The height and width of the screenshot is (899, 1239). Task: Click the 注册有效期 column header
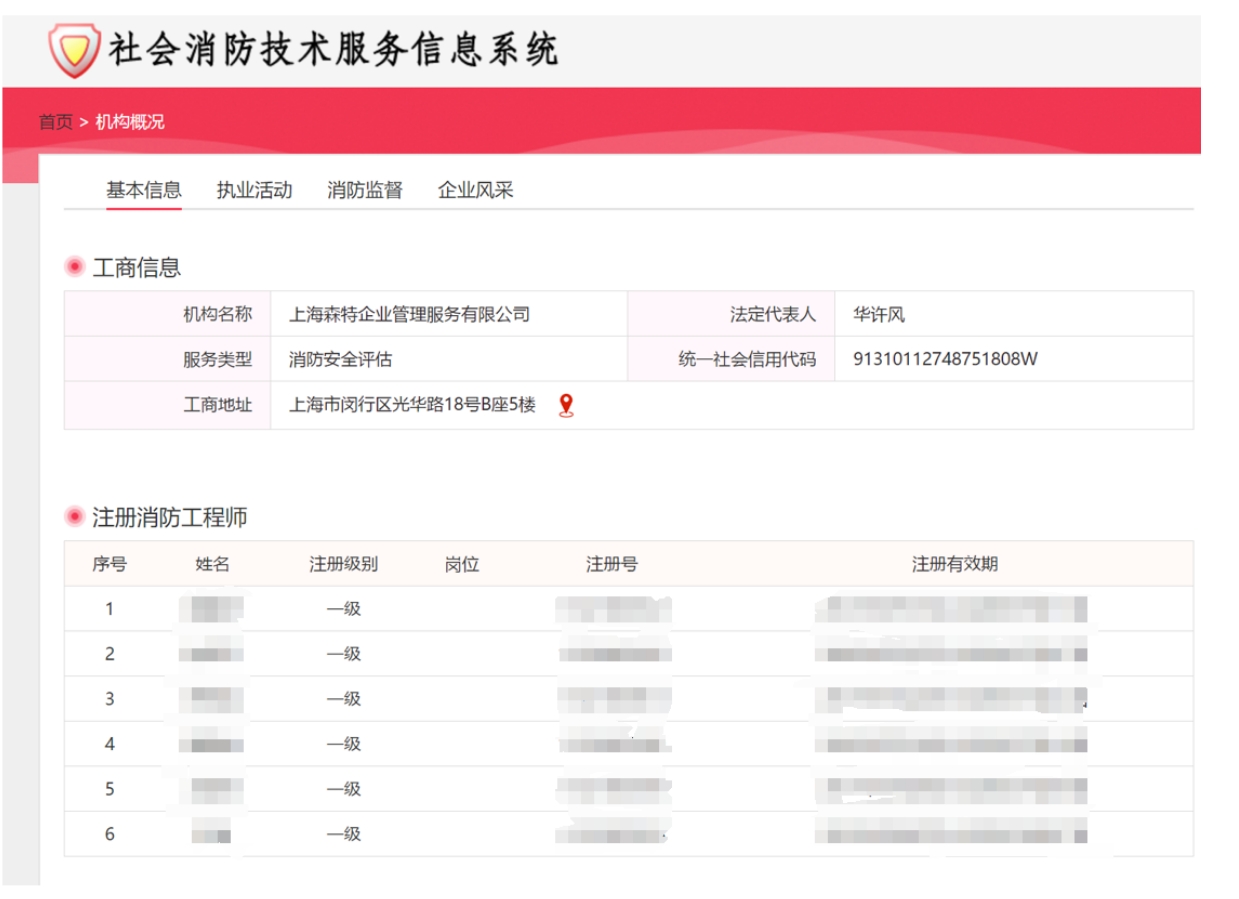click(954, 564)
